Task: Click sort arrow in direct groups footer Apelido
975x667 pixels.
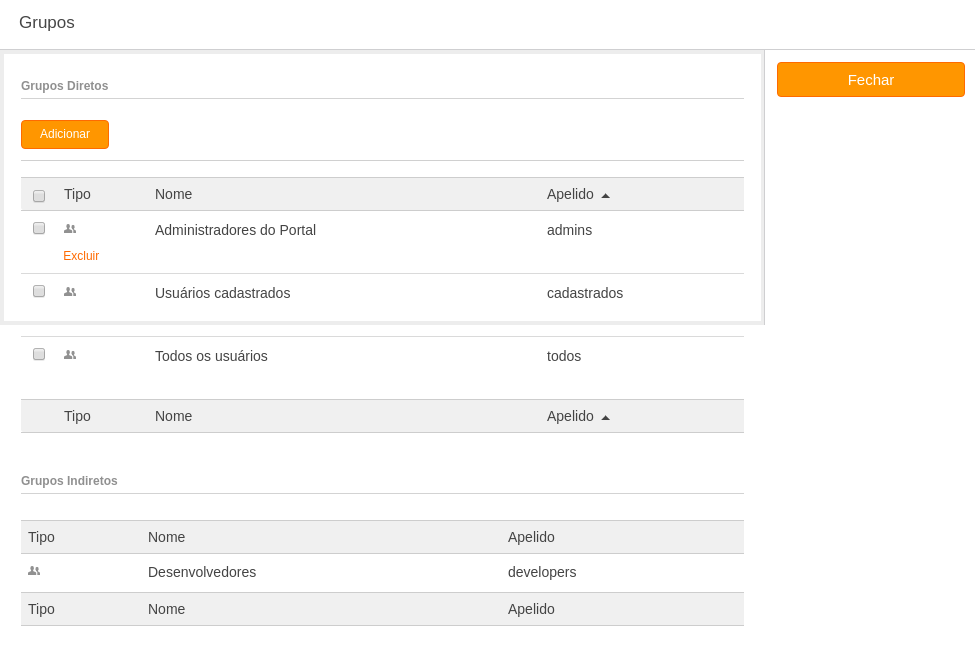Action: pyautogui.click(x=606, y=417)
